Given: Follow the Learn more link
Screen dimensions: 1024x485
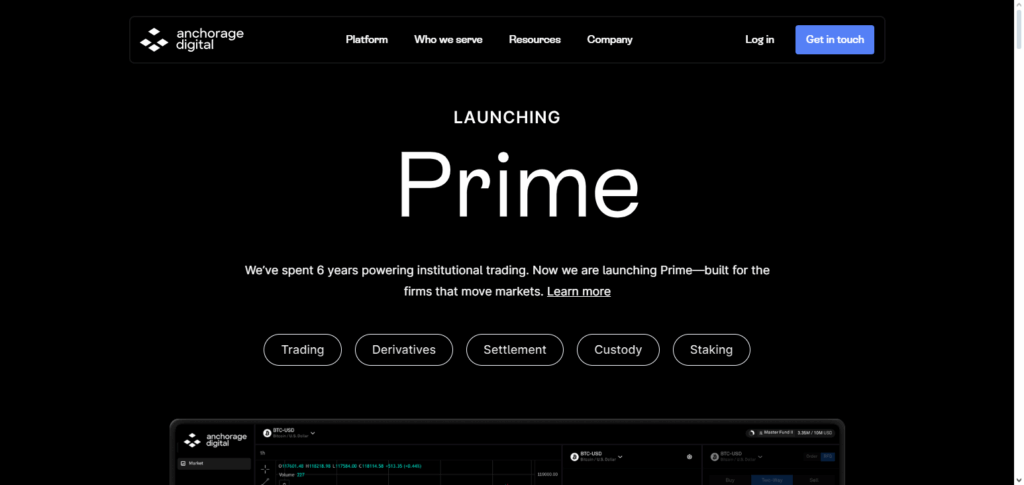Looking at the screenshot, I should [x=579, y=292].
